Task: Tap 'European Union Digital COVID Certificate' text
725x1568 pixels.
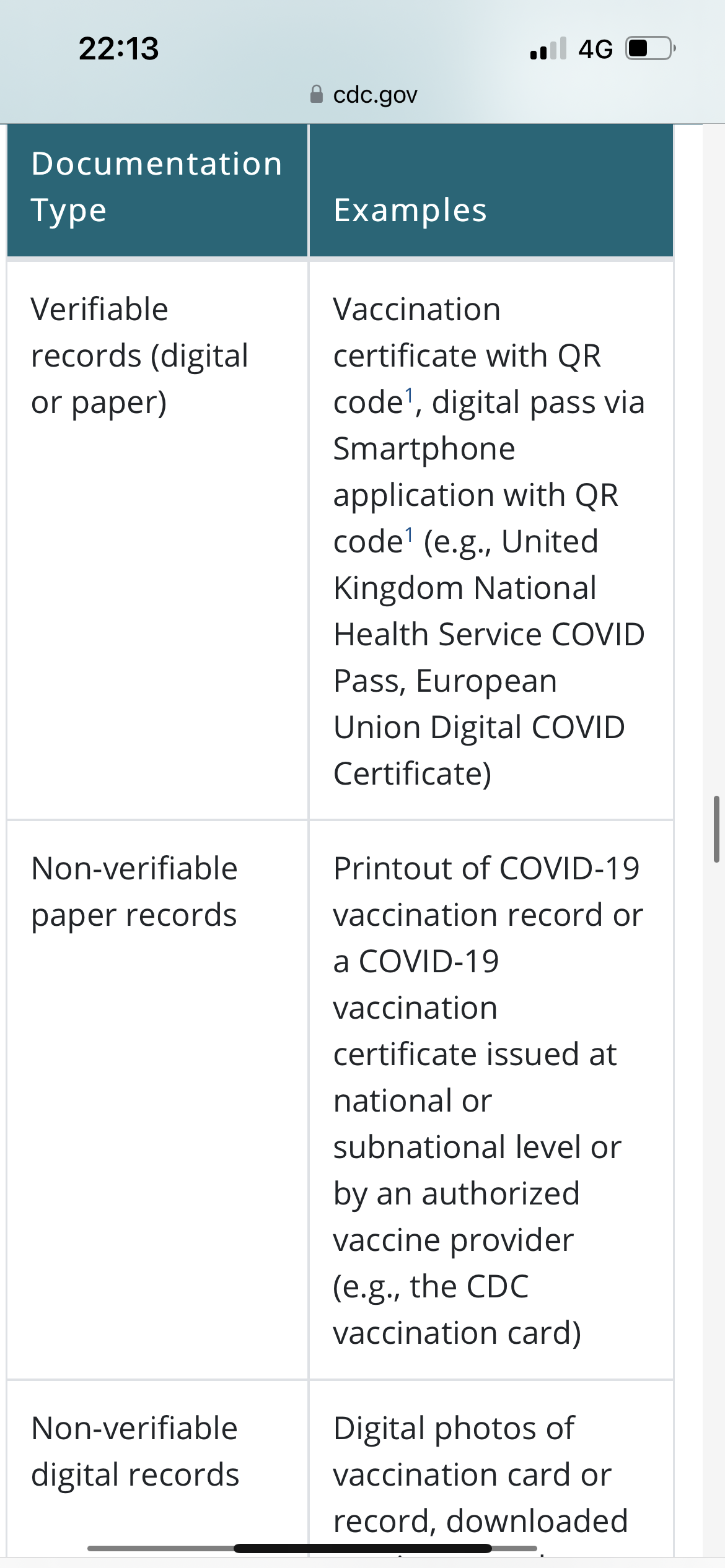Action: (x=478, y=727)
